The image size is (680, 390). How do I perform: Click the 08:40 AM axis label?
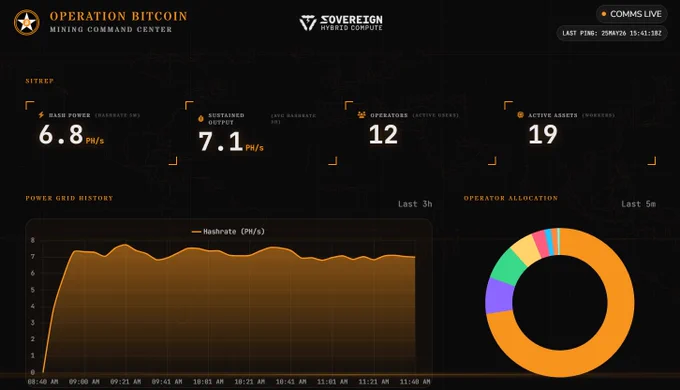point(43,382)
